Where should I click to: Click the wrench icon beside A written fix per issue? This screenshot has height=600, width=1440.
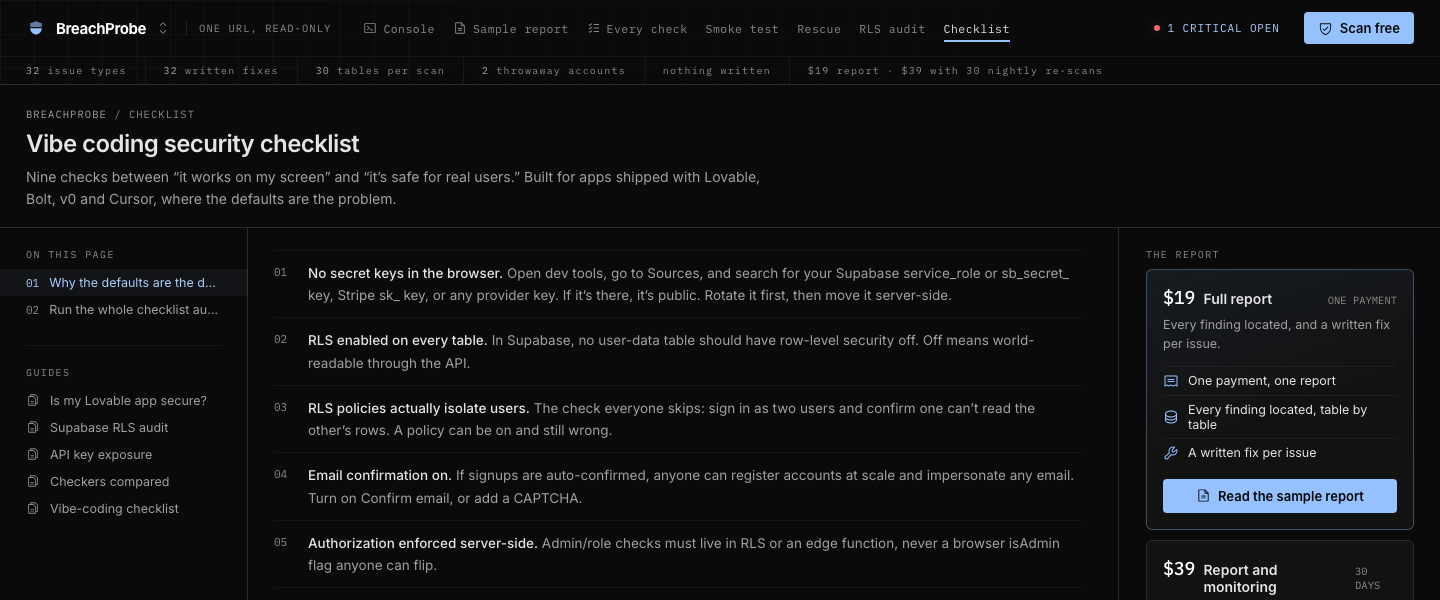tap(1171, 453)
